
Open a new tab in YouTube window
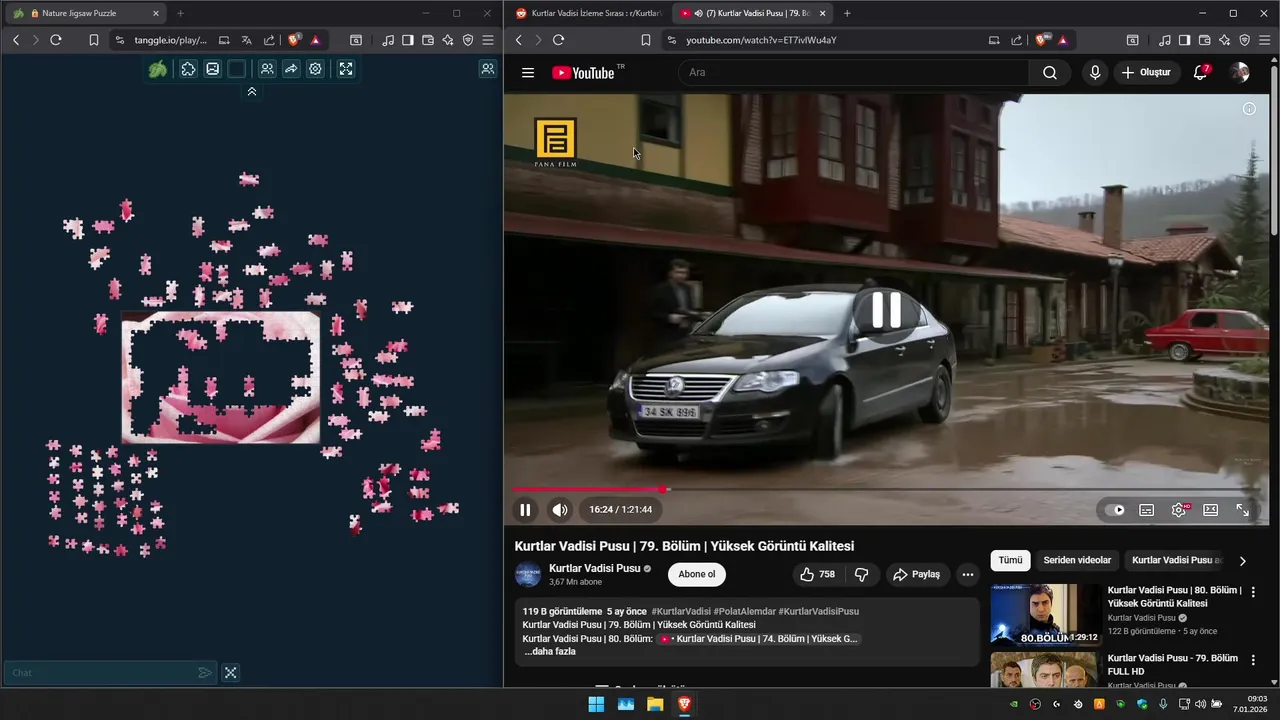(847, 13)
